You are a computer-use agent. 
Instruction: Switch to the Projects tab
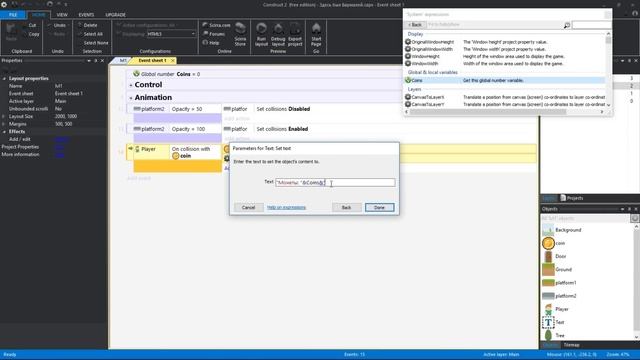pos(571,198)
